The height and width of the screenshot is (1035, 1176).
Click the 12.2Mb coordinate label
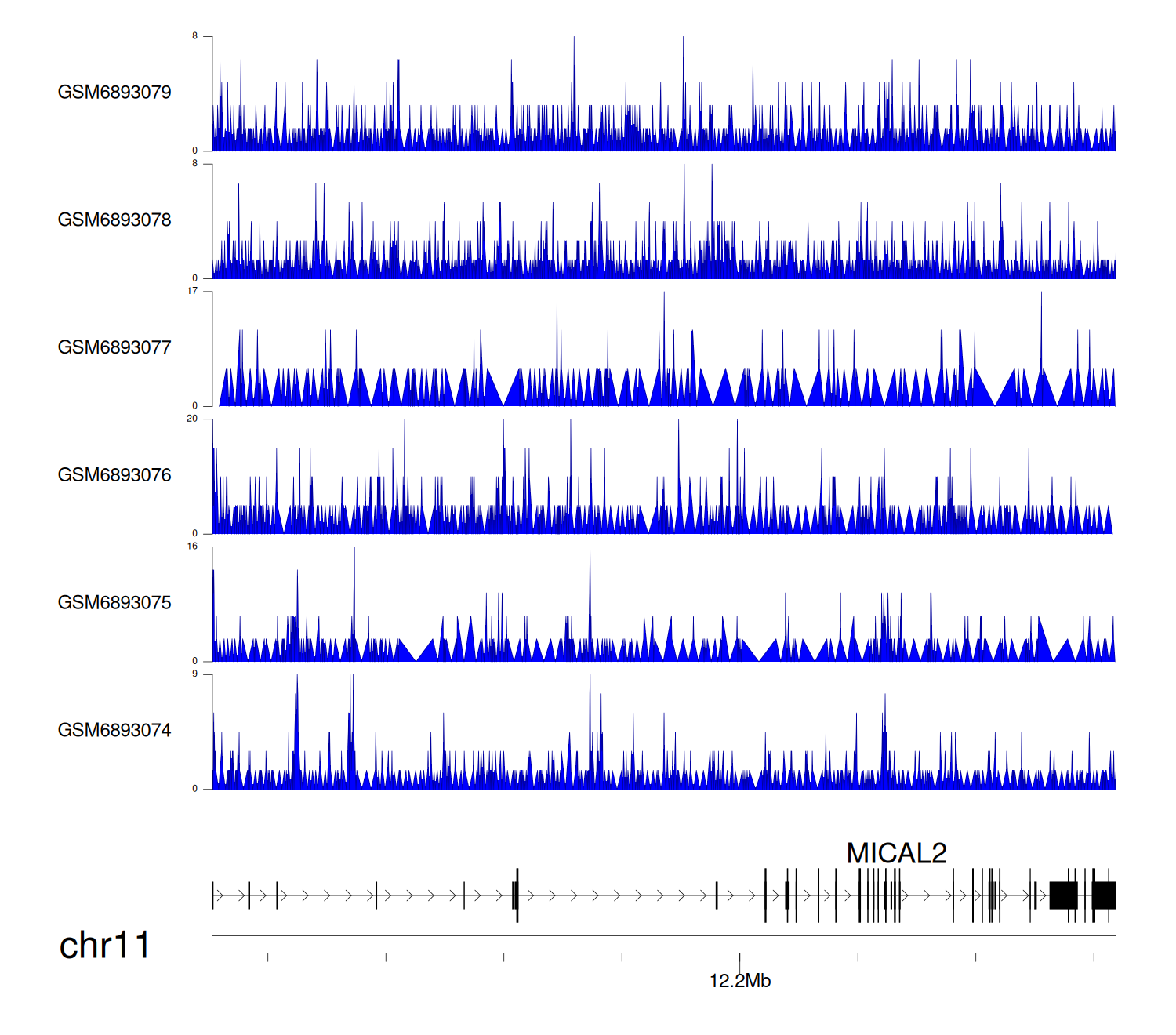pos(739,981)
